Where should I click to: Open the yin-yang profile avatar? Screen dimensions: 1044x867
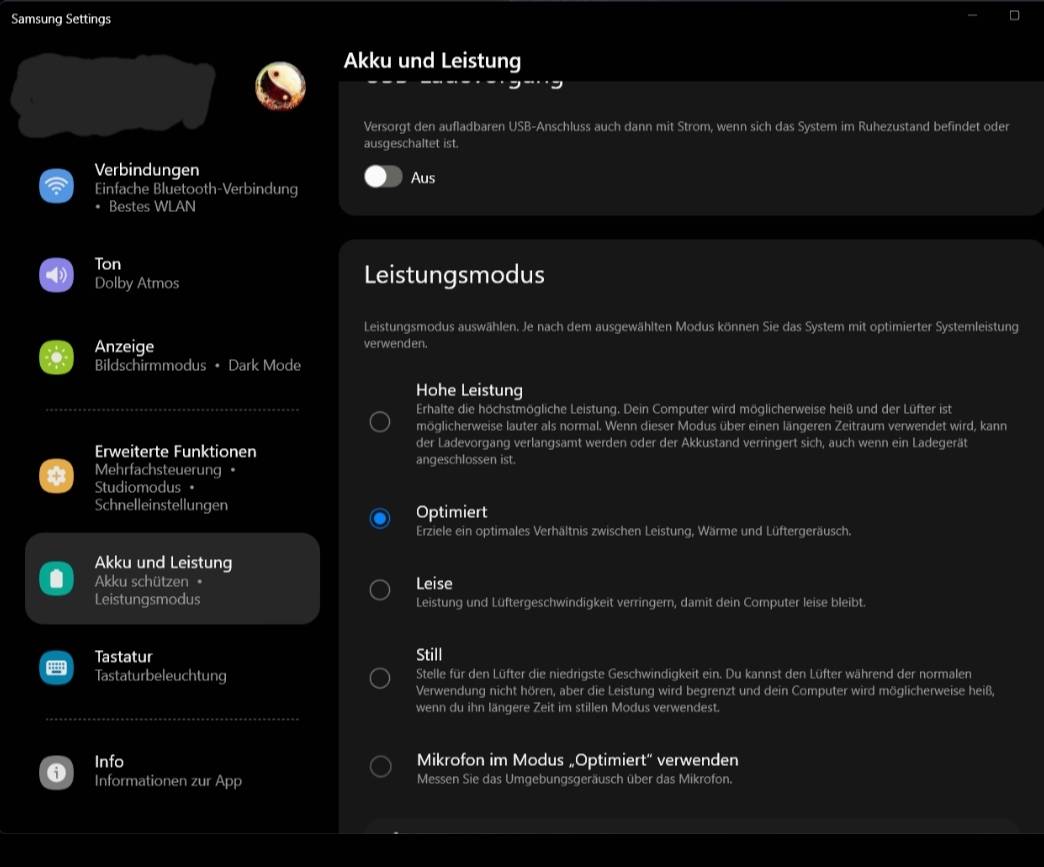pos(280,87)
